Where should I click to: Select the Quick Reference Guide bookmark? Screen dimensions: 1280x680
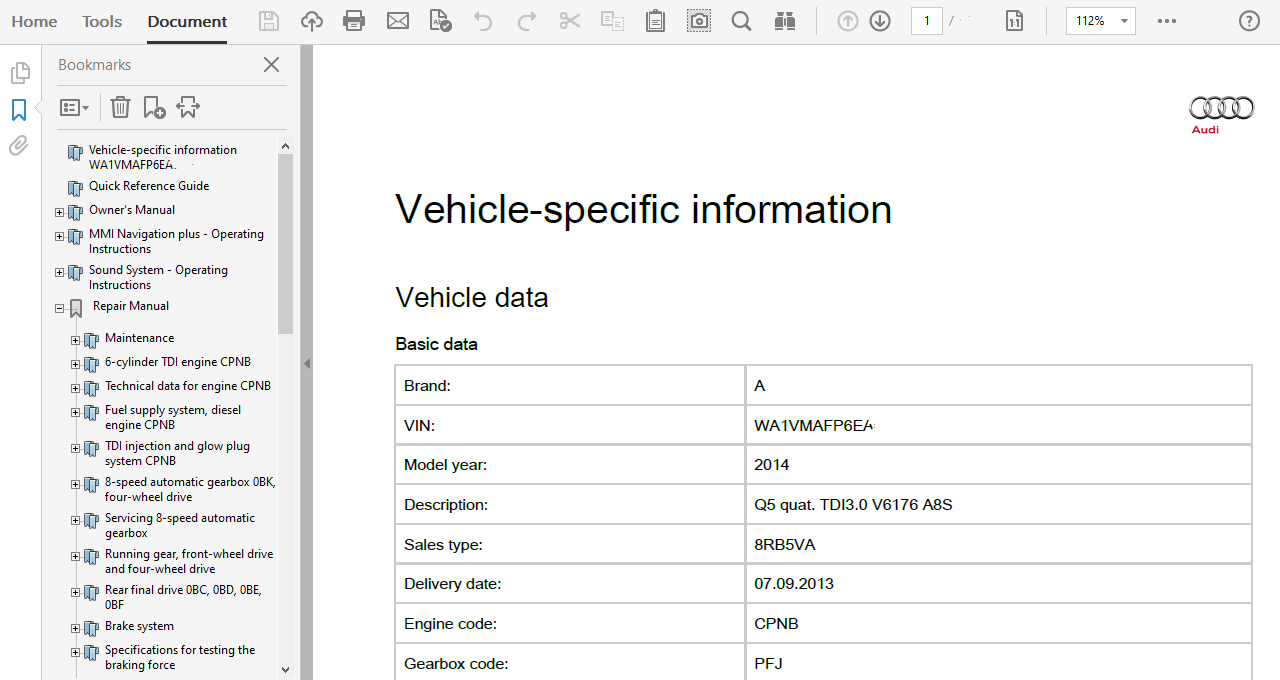click(150, 186)
